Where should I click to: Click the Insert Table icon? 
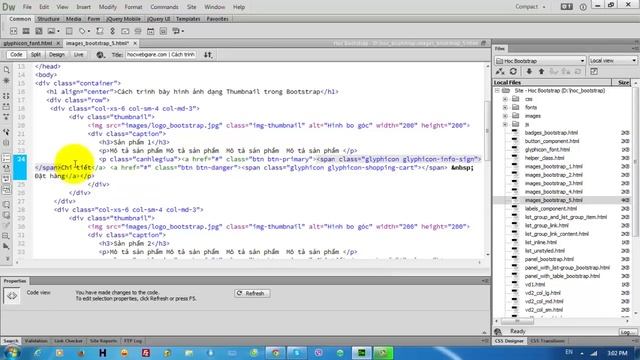point(69,31)
